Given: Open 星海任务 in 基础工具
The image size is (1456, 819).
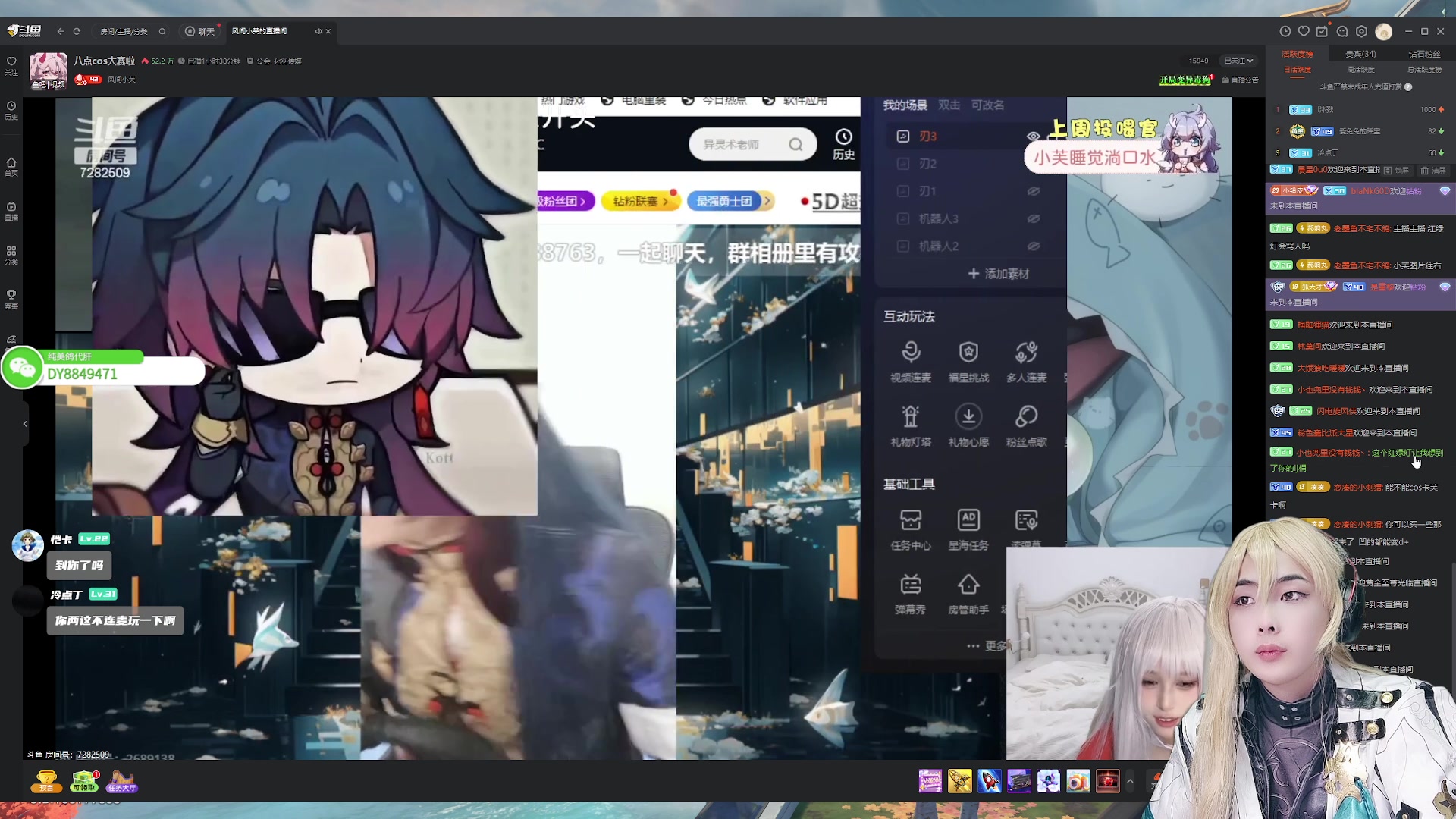Looking at the screenshot, I should point(968,529).
